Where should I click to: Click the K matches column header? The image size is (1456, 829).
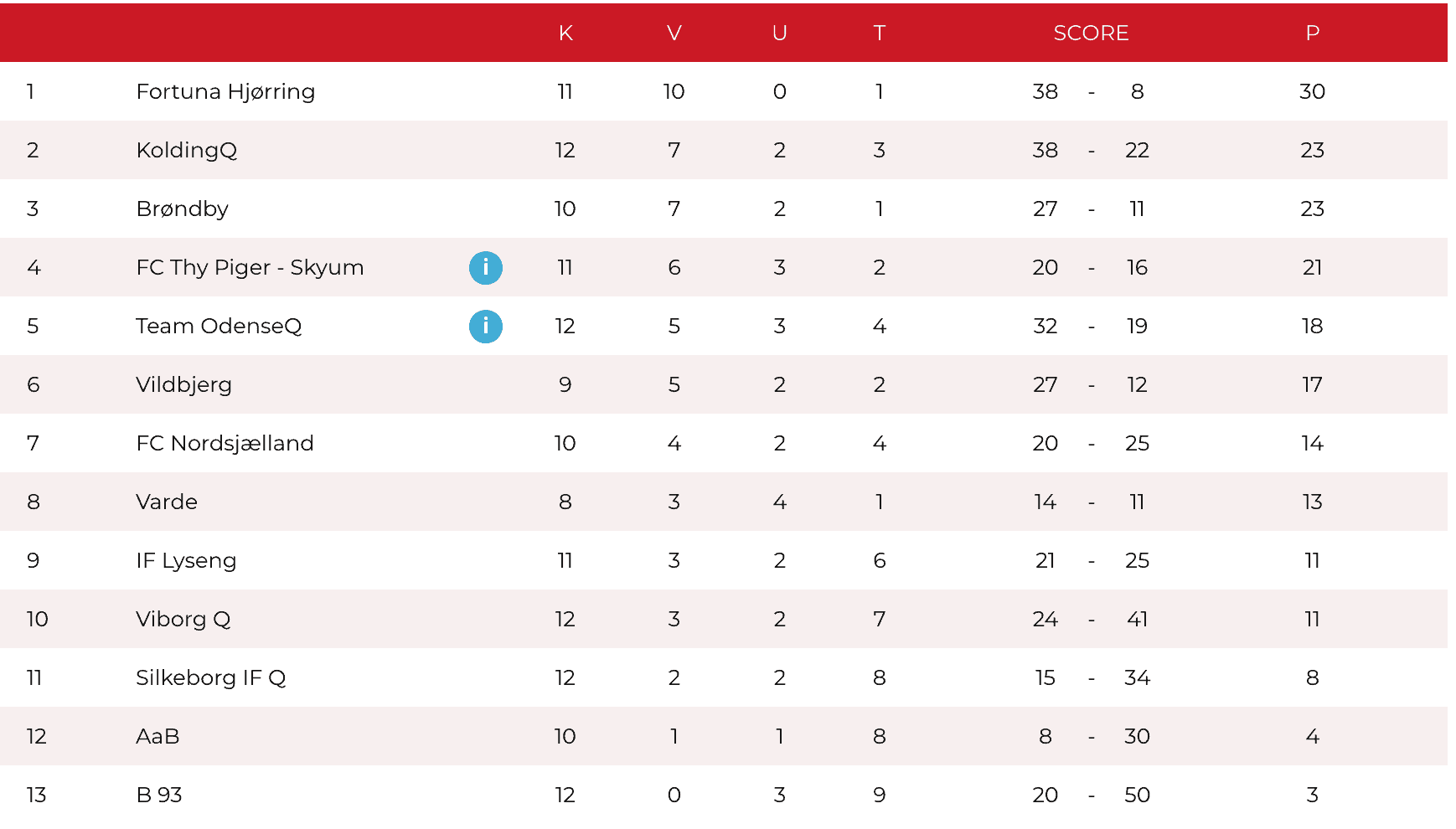[x=565, y=33]
